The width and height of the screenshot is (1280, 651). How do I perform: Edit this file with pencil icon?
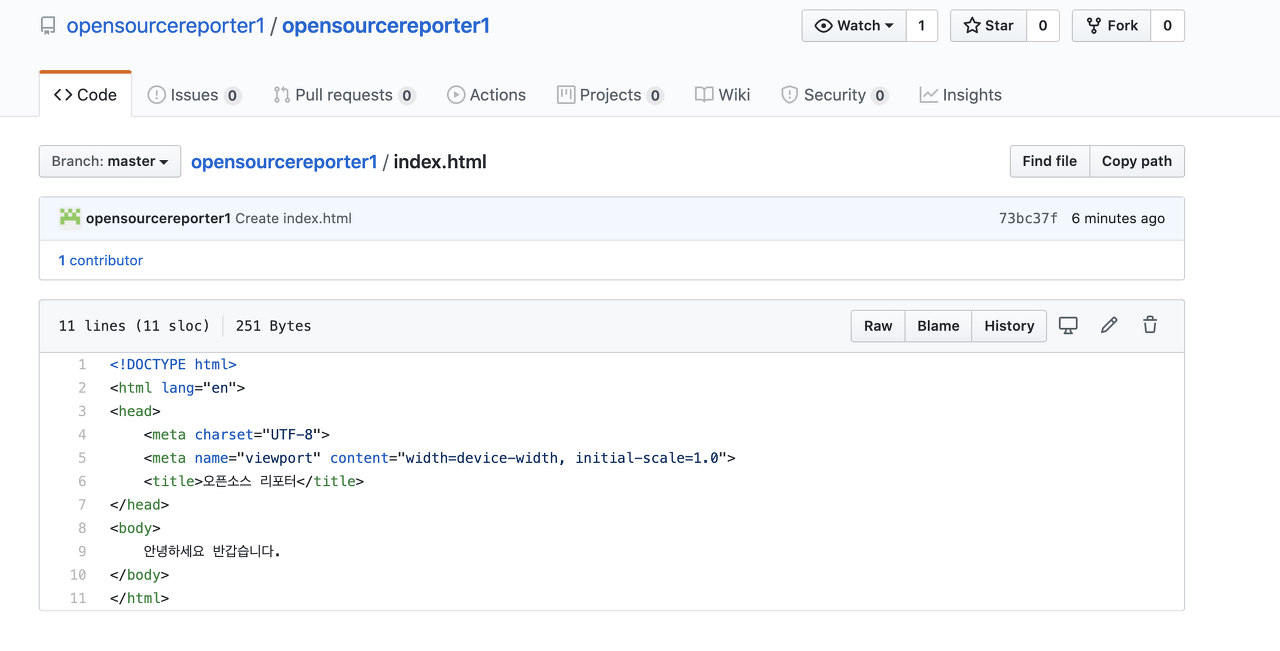tap(1109, 325)
